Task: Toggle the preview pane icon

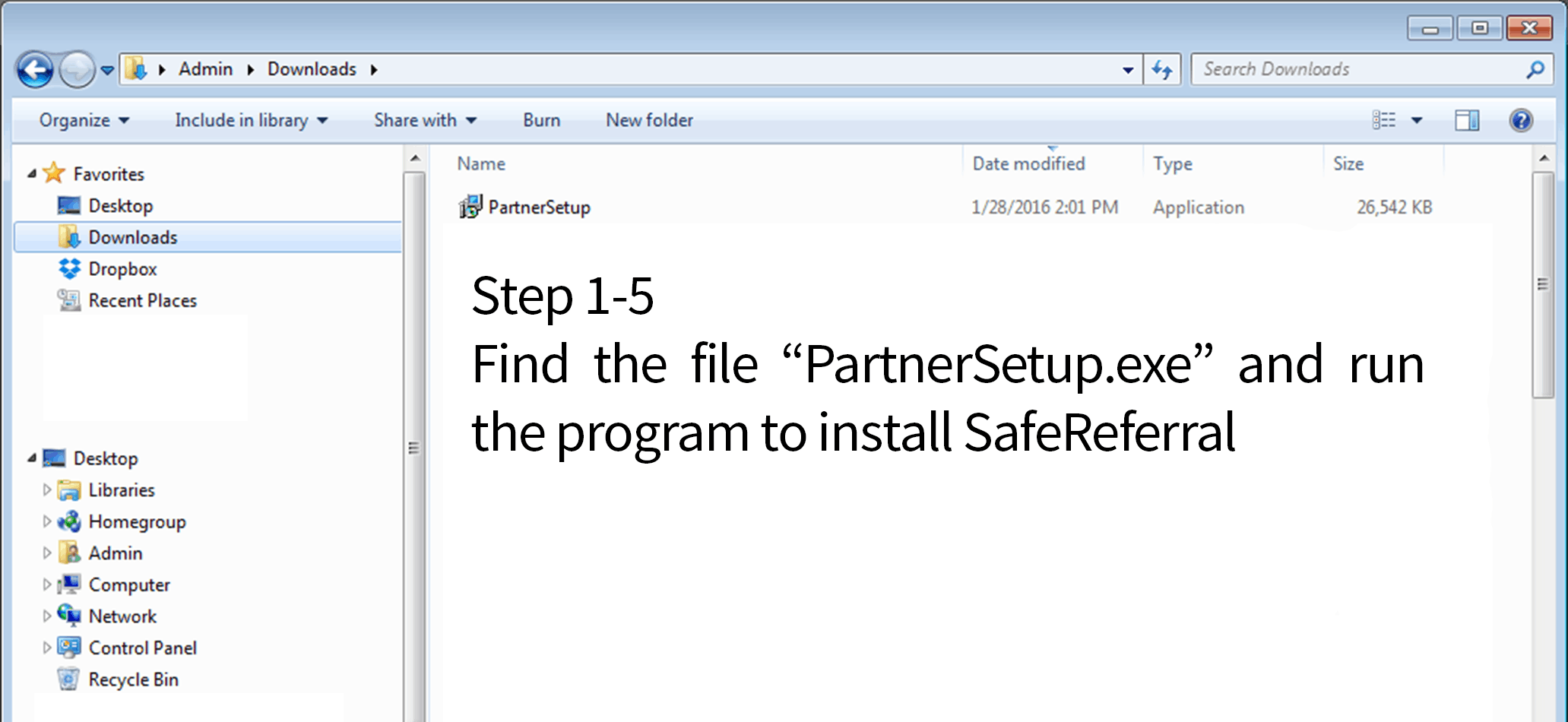Action: pyautogui.click(x=1466, y=120)
